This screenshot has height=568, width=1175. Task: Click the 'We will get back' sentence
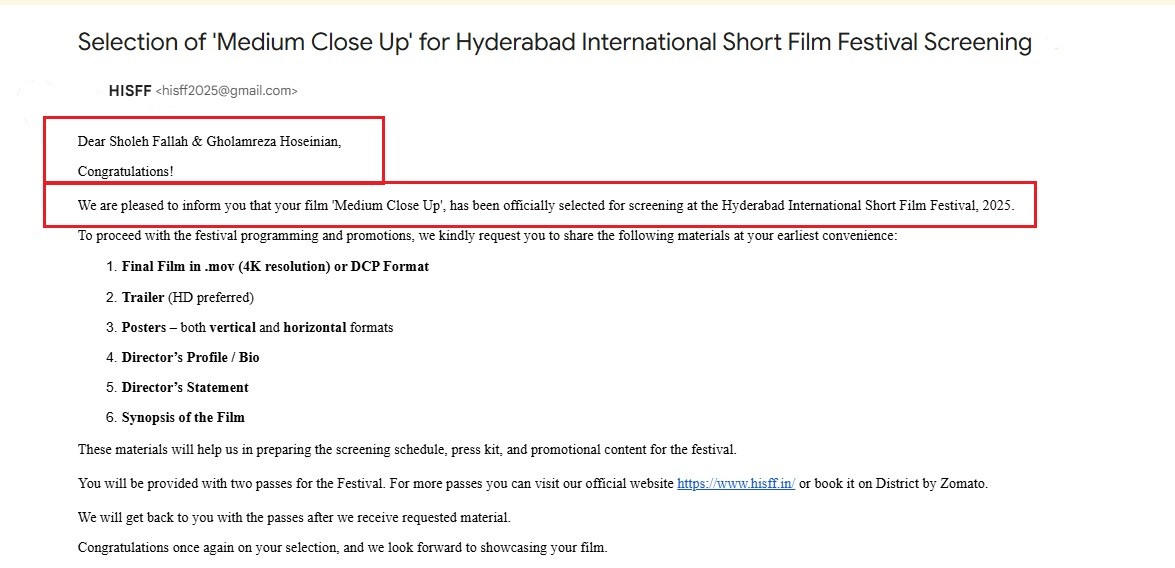tap(294, 517)
